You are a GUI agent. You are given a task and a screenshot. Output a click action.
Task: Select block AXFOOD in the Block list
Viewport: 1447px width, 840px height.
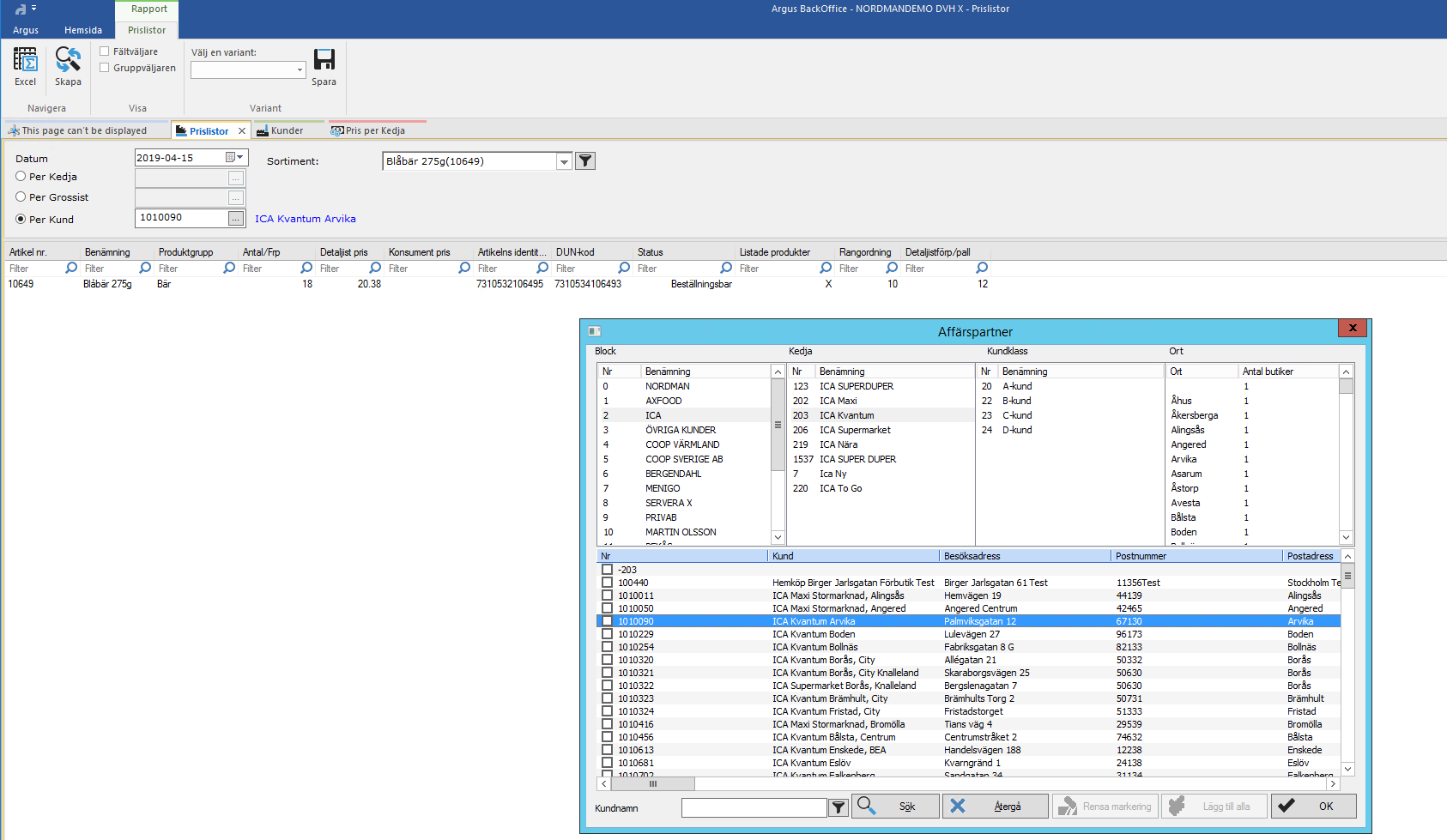pos(685,401)
